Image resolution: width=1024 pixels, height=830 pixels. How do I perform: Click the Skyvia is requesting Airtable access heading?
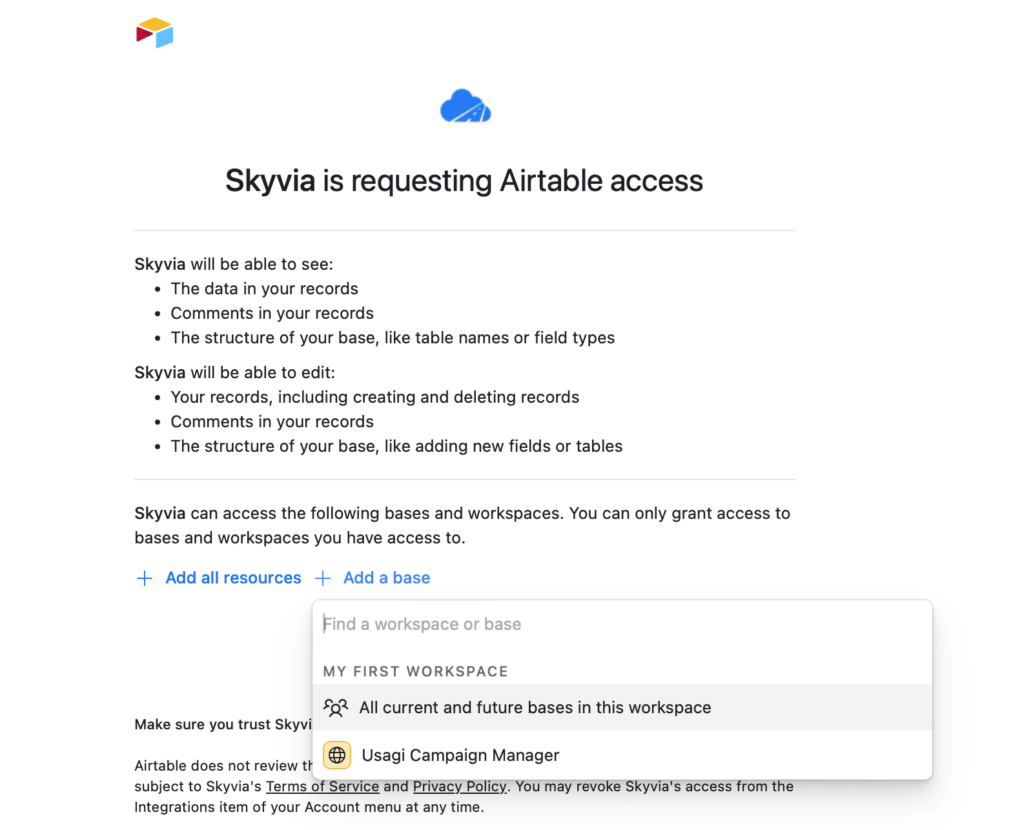(x=464, y=181)
